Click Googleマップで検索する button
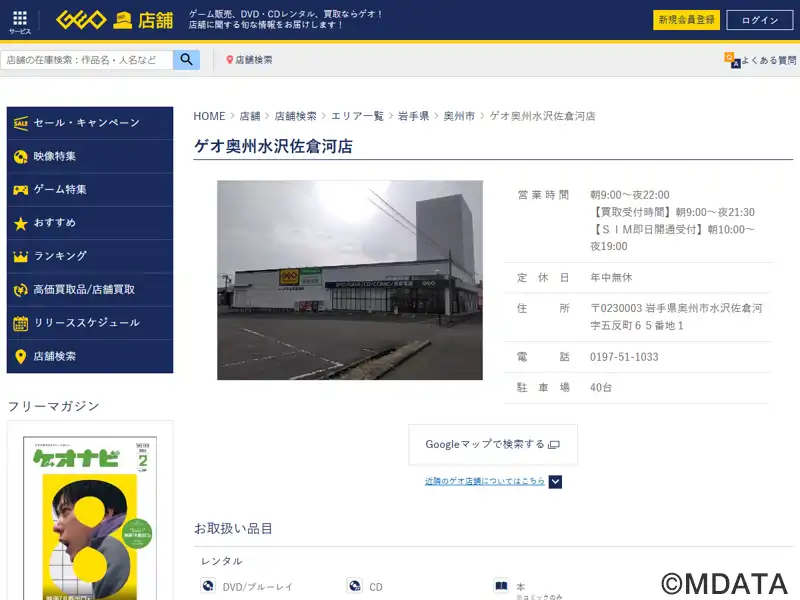Screen dimensions: 800x600 tap(493, 444)
